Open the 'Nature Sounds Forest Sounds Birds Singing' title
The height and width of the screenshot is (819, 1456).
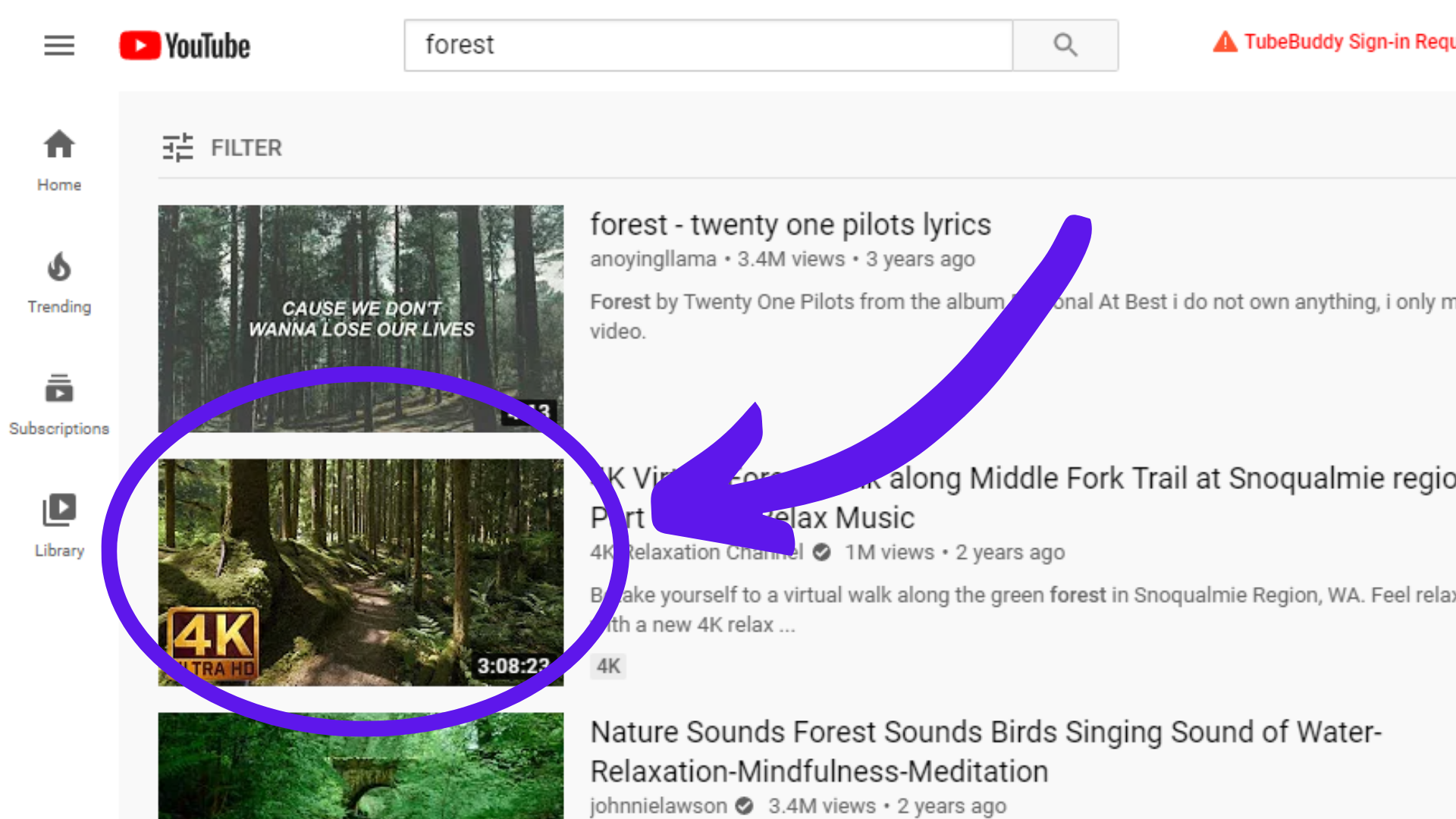(x=986, y=752)
